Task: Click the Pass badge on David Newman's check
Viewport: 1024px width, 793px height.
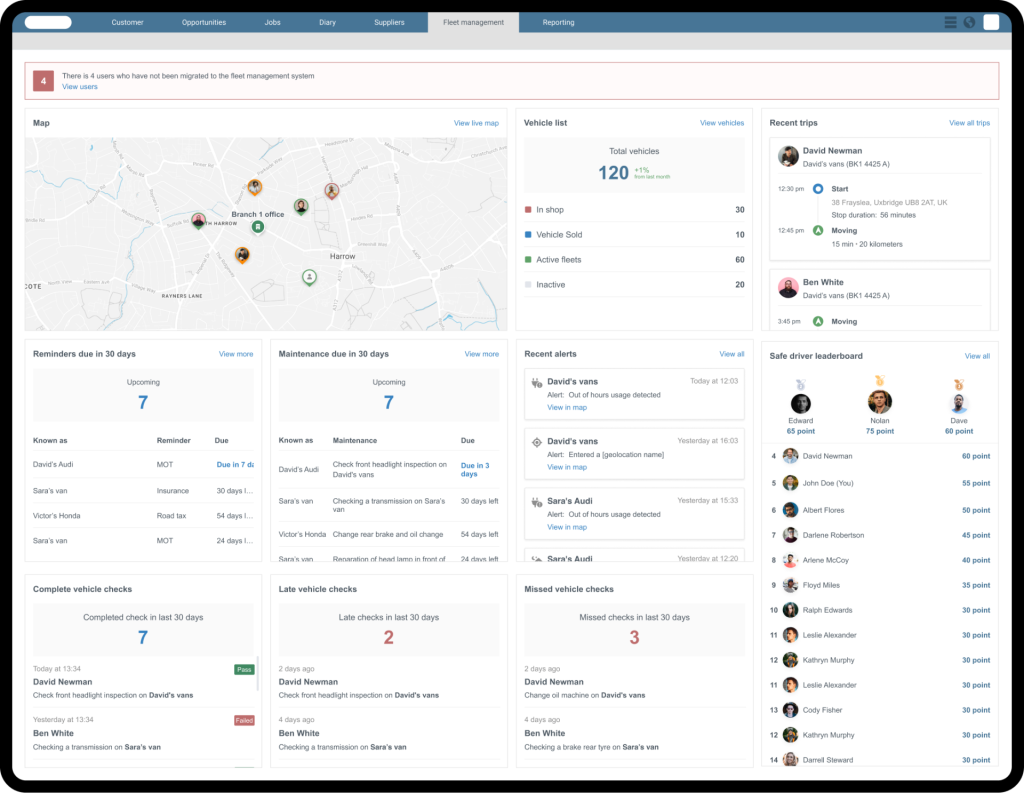Action: click(243, 669)
